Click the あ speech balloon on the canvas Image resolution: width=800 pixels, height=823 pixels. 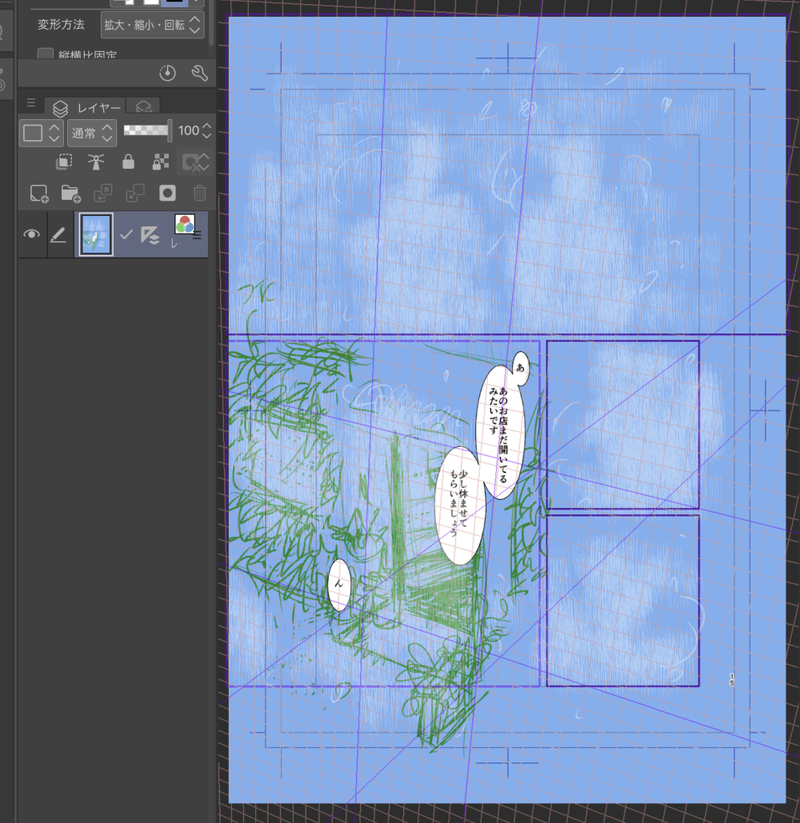coord(520,367)
